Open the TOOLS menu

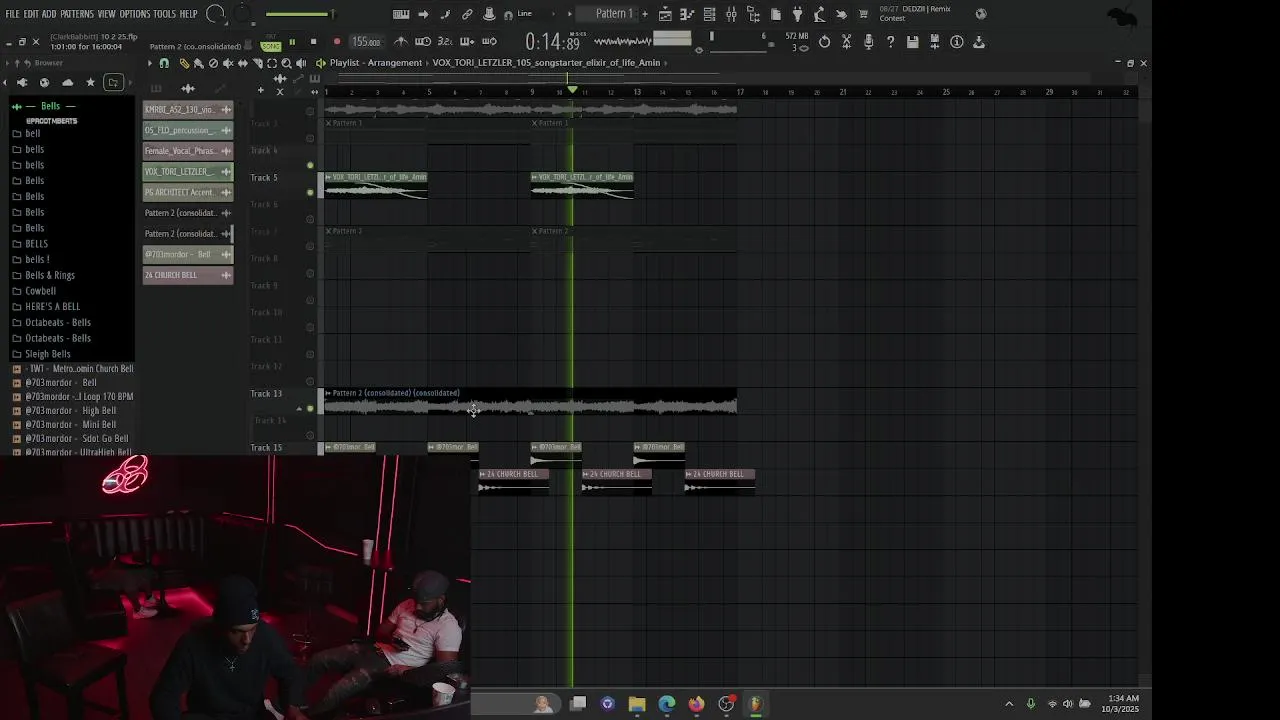coord(164,14)
